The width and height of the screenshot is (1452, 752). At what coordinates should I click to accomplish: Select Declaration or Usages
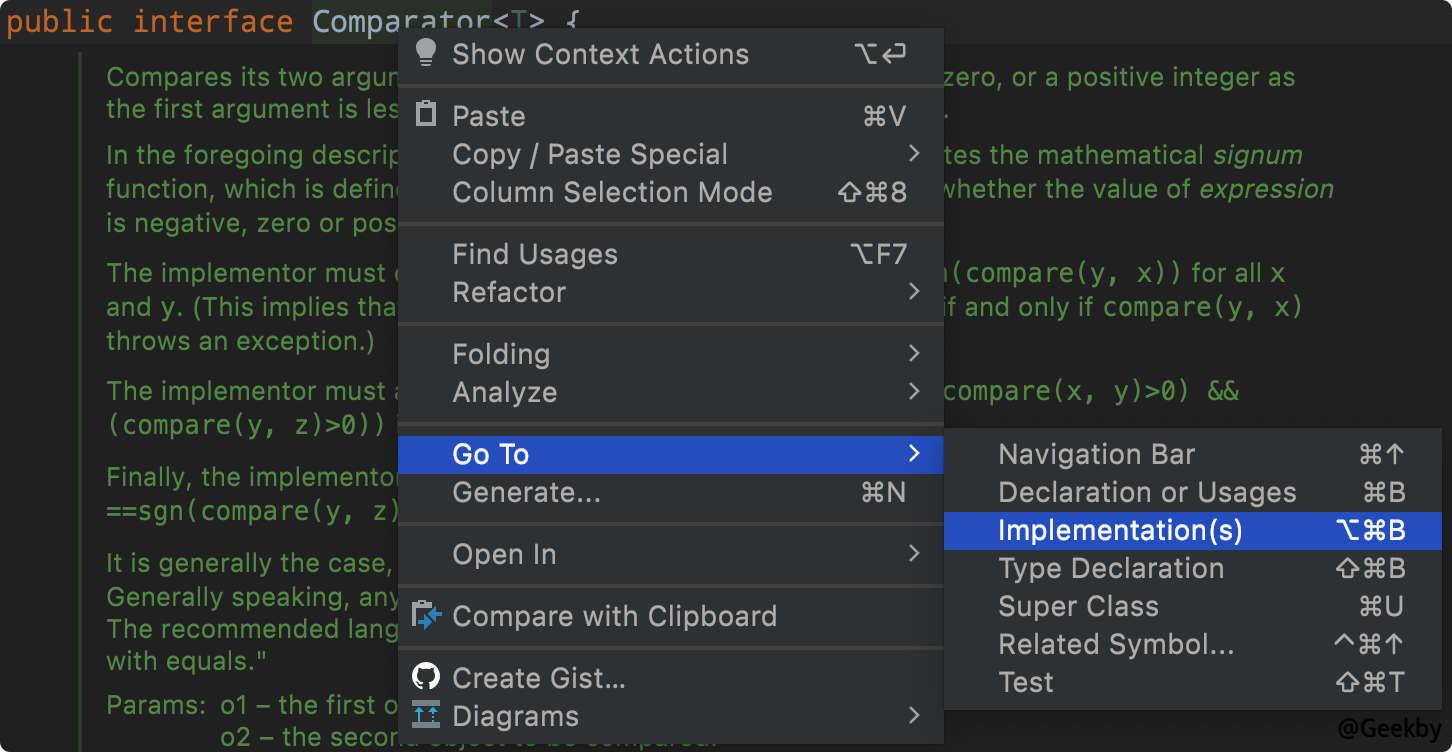coord(1147,492)
